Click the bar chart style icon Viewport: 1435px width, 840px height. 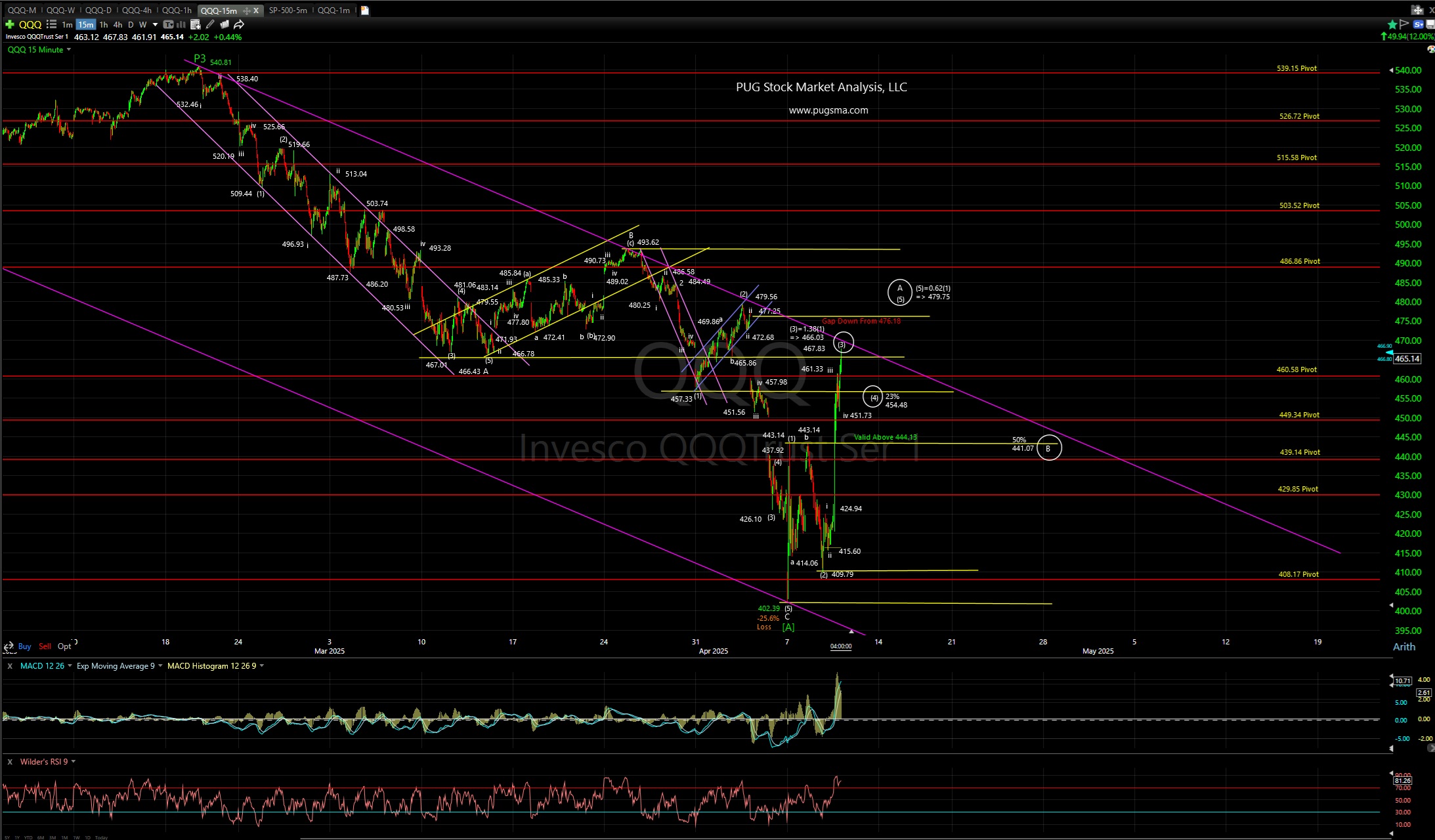click(180, 24)
